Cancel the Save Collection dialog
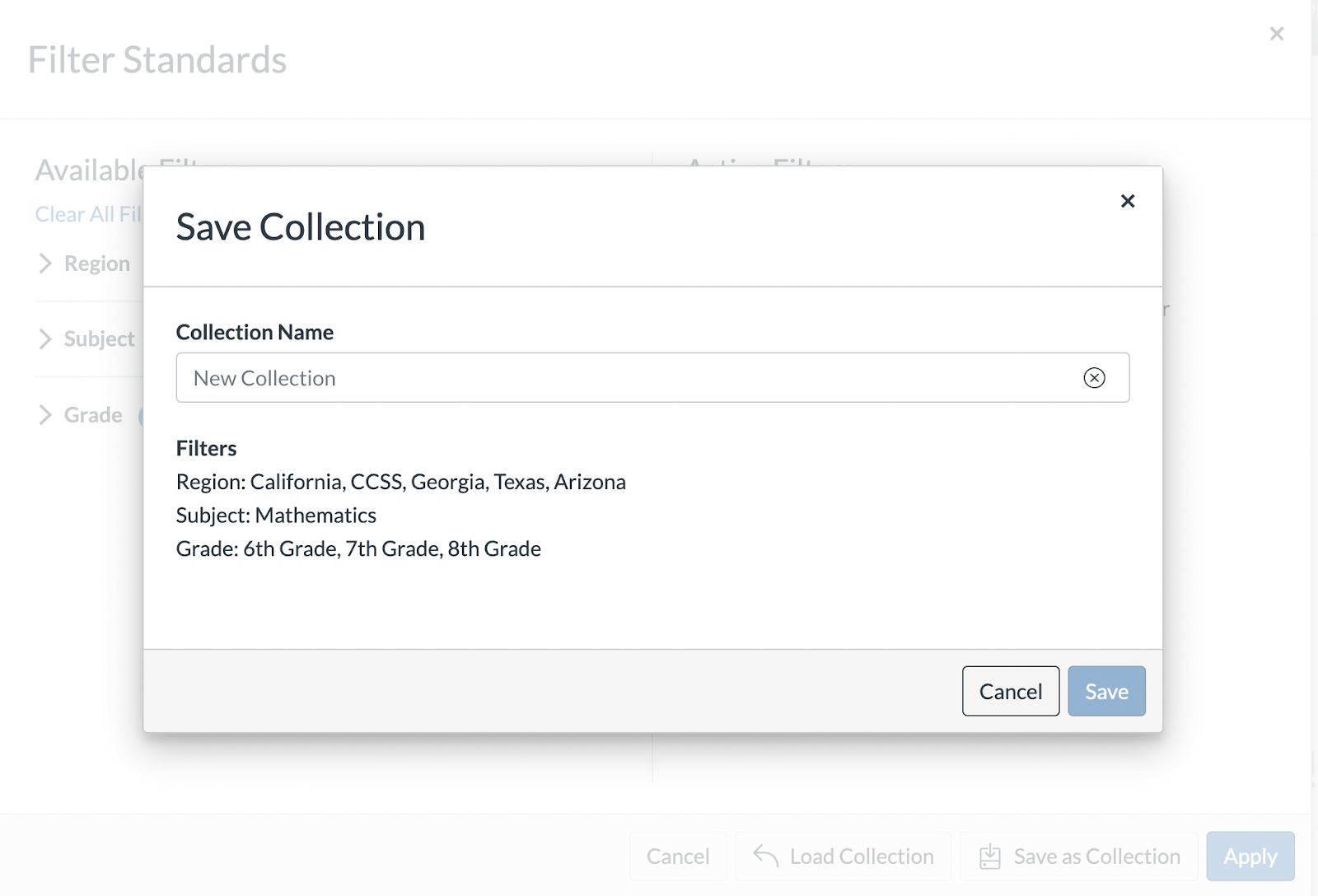 (x=1011, y=691)
